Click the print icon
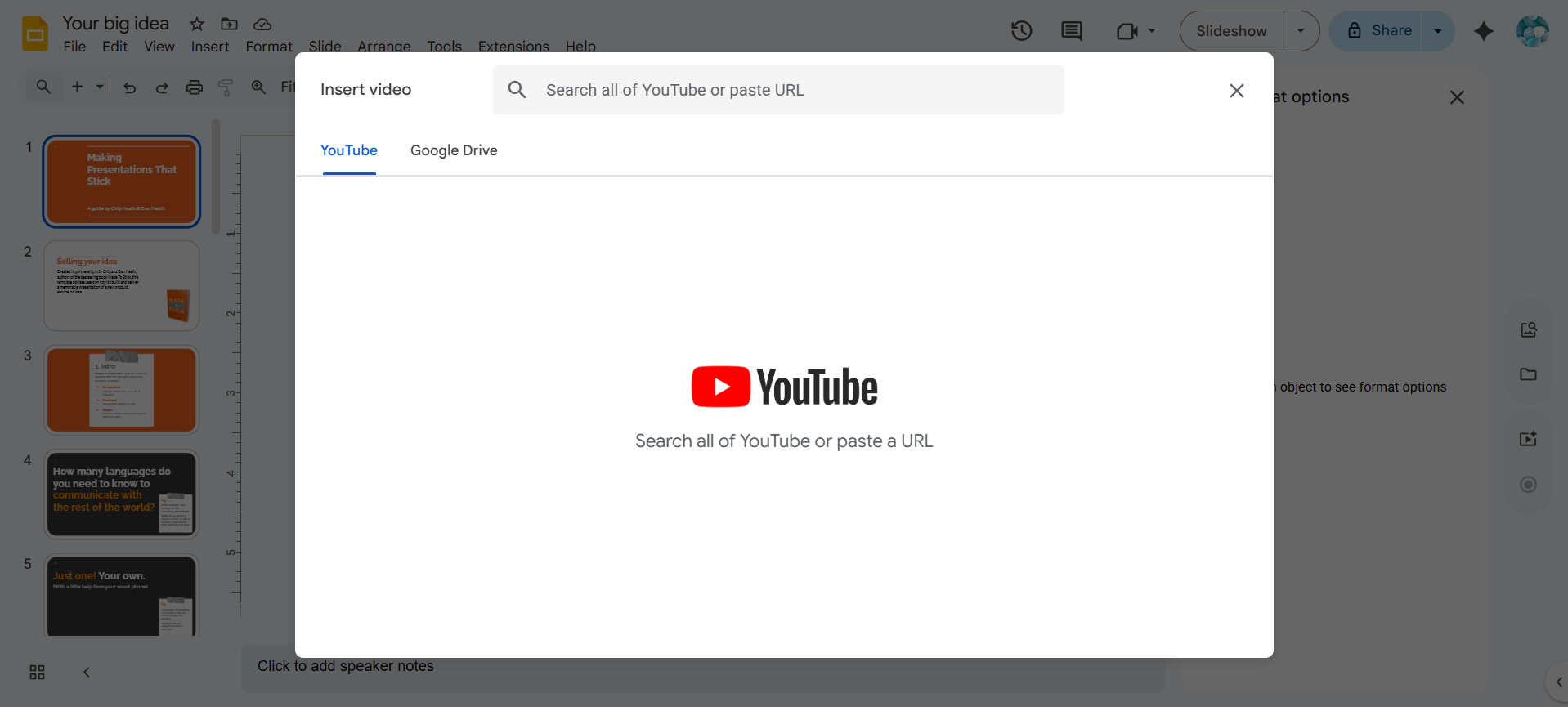This screenshot has height=707, width=1568. click(x=194, y=87)
